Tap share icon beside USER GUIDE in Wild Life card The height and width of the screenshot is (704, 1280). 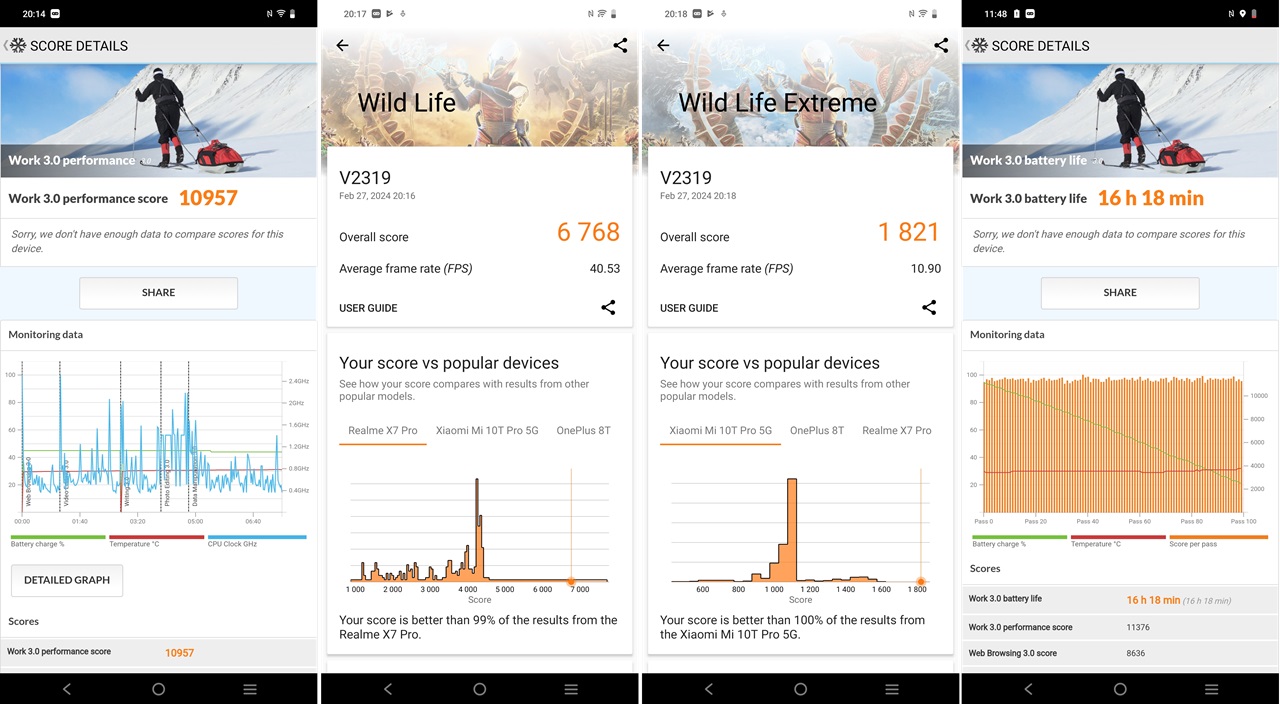pyautogui.click(x=608, y=308)
